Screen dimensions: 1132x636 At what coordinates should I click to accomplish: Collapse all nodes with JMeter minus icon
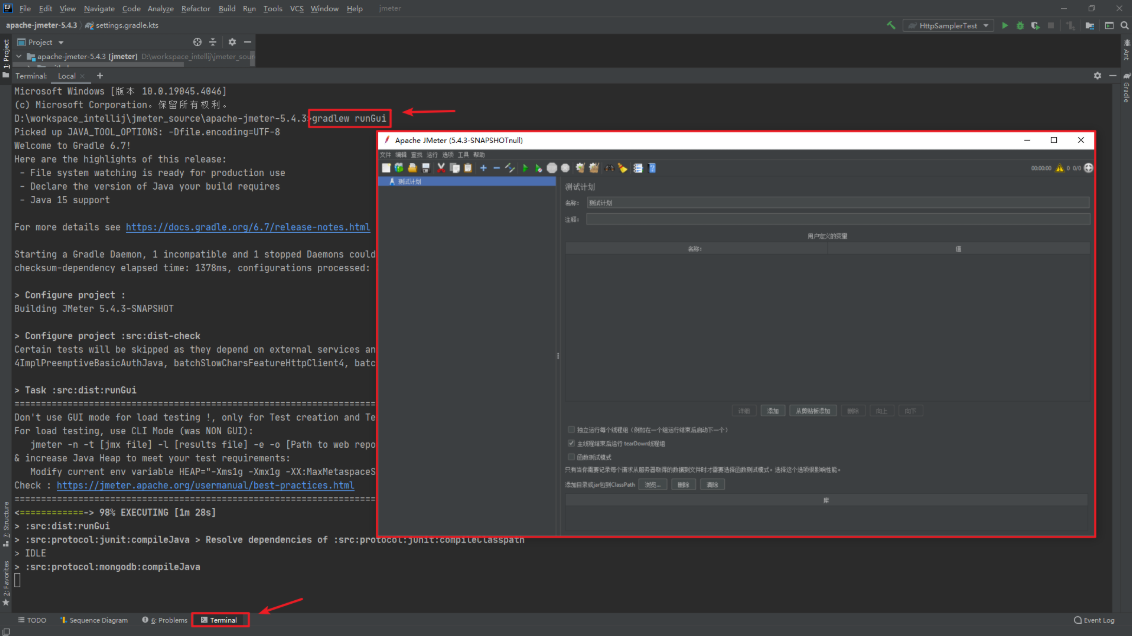497,168
